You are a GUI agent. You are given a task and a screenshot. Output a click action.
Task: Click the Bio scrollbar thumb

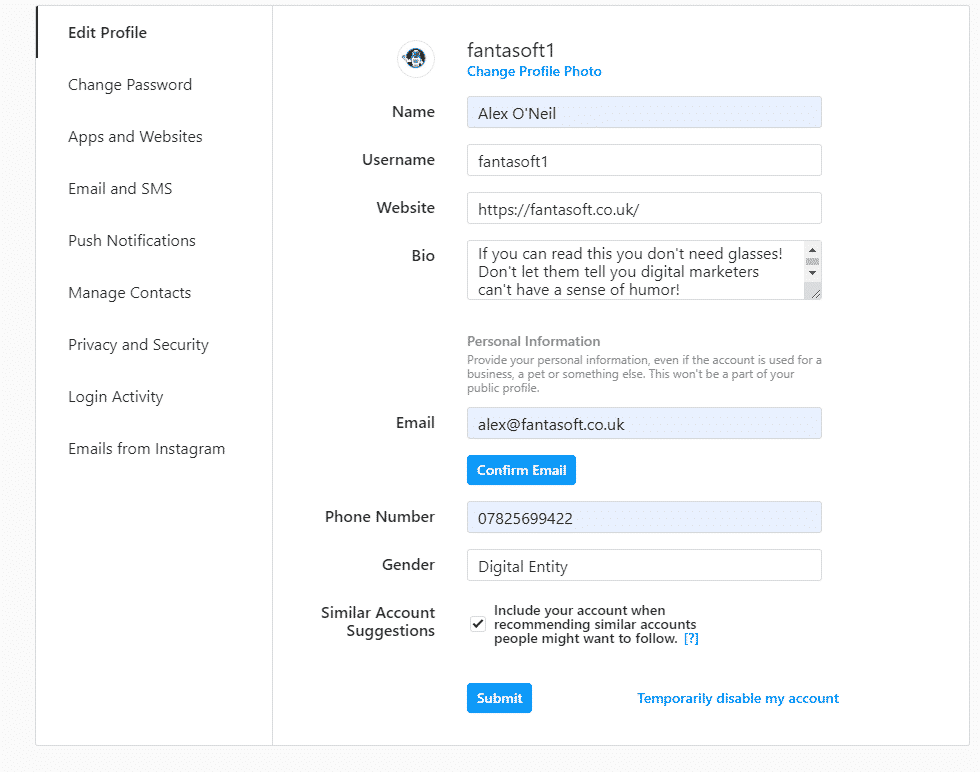(812, 261)
